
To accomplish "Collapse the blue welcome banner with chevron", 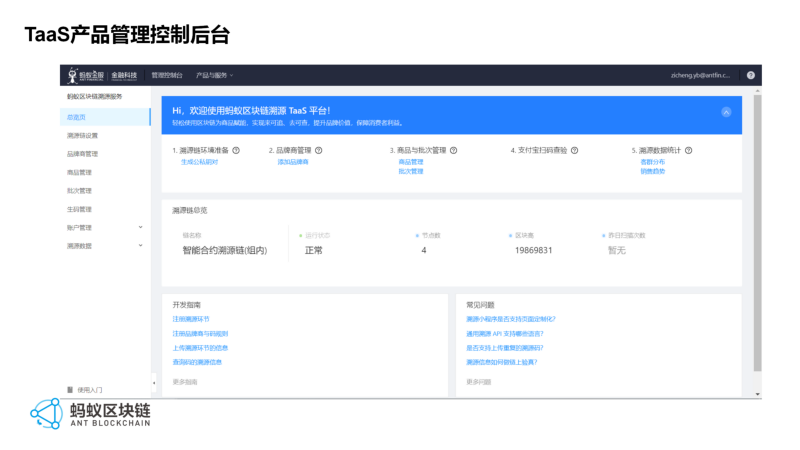I will click(x=726, y=112).
